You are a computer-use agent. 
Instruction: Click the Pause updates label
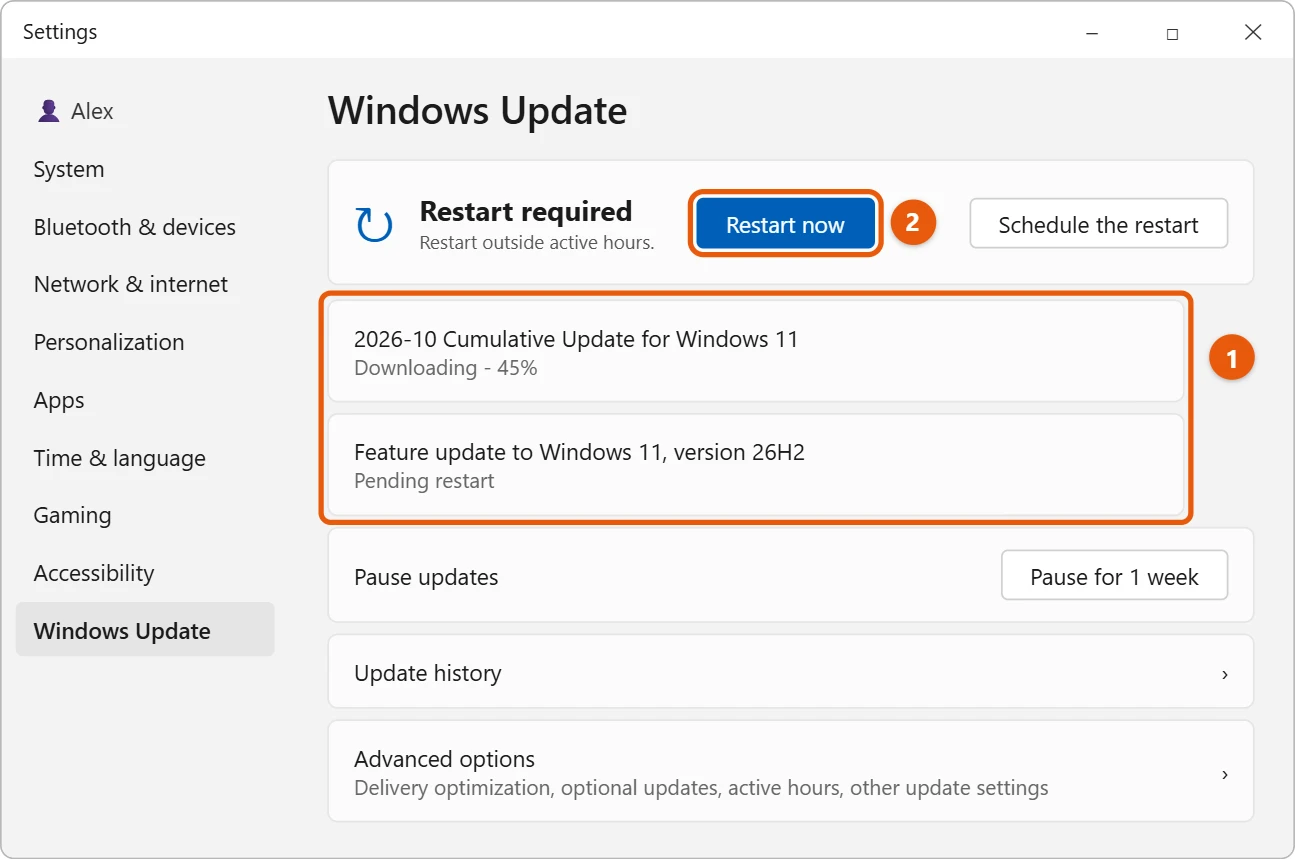[426, 578]
